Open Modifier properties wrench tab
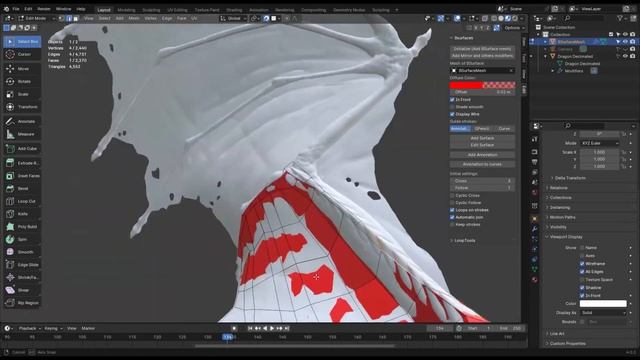The height and width of the screenshot is (360, 640). [535, 229]
